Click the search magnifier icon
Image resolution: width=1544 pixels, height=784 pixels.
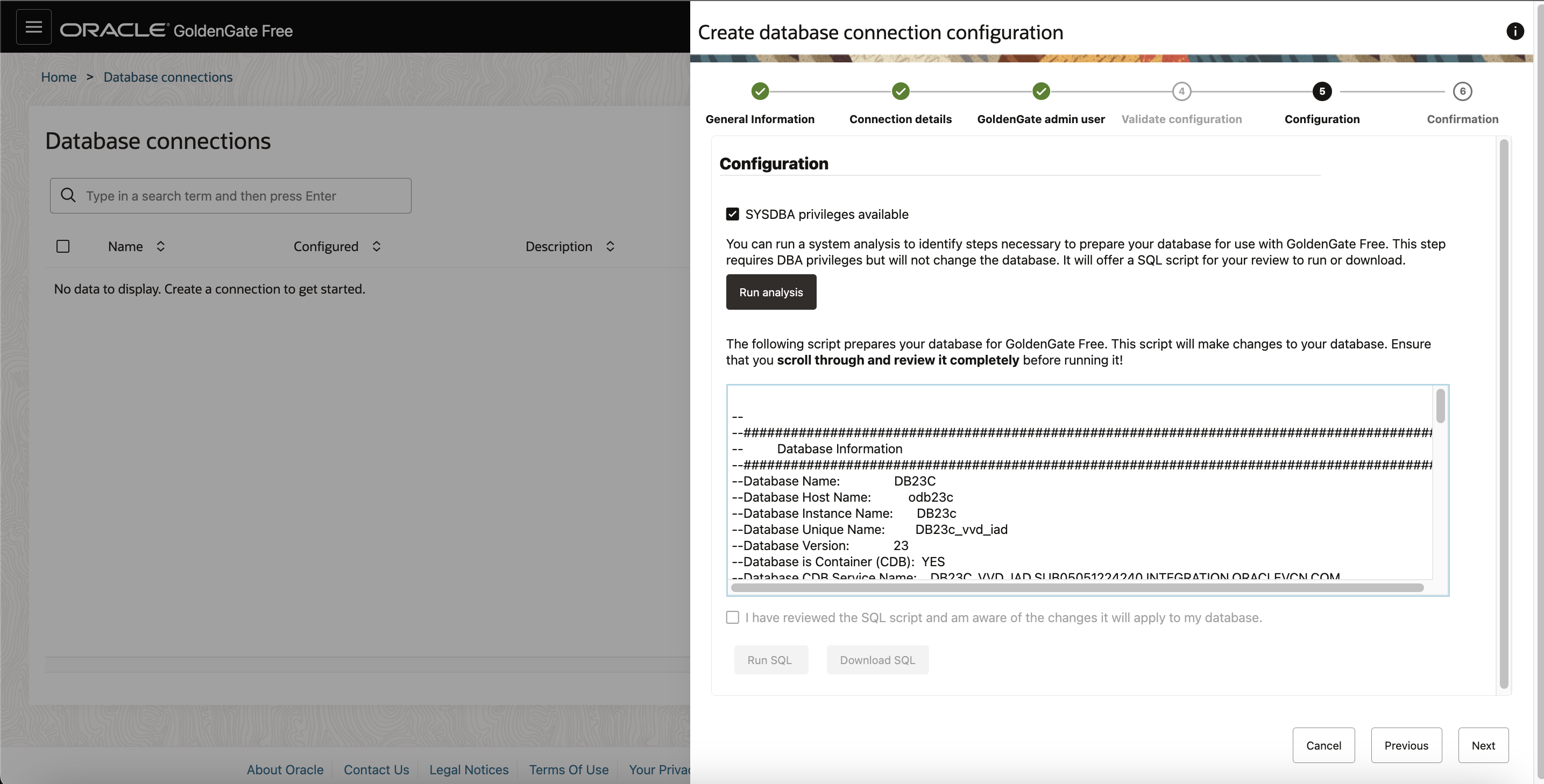[68, 195]
